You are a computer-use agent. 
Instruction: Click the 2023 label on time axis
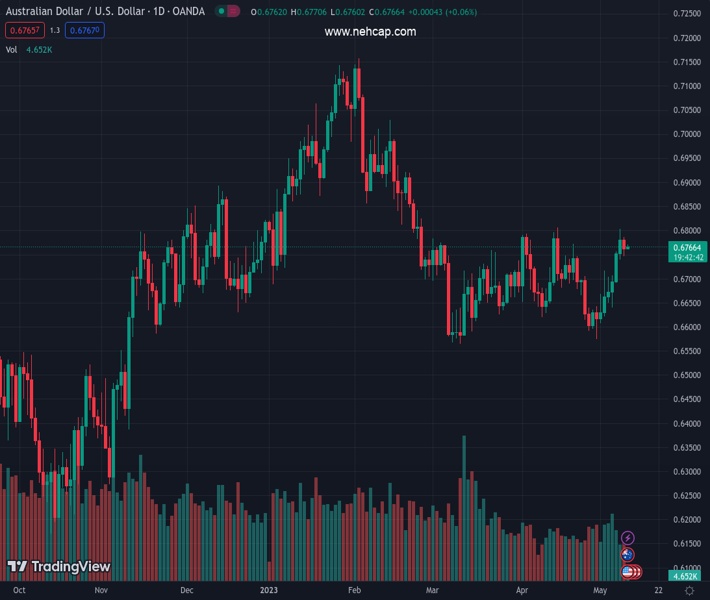pos(268,591)
